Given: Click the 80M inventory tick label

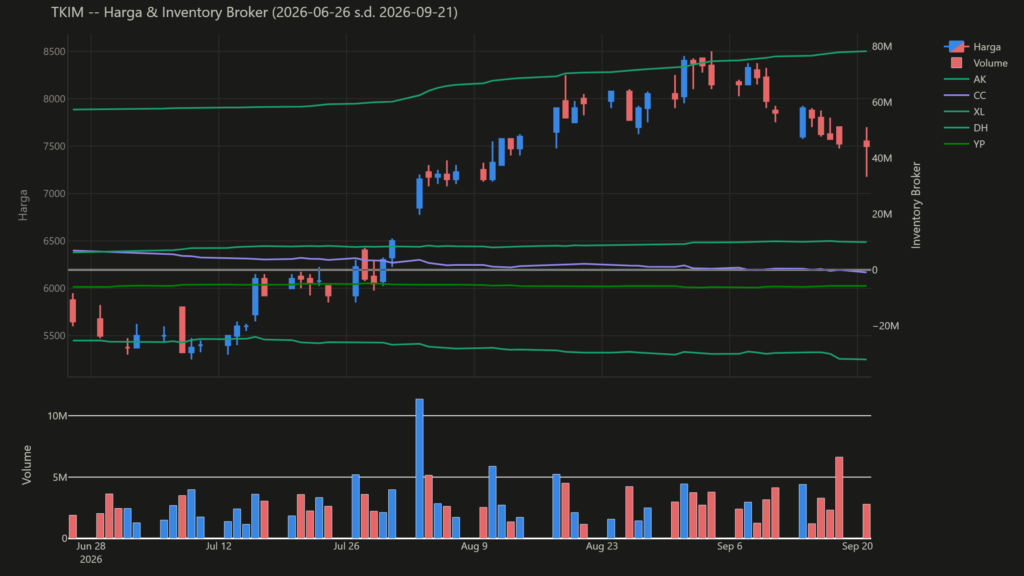Looking at the screenshot, I should coord(882,46).
